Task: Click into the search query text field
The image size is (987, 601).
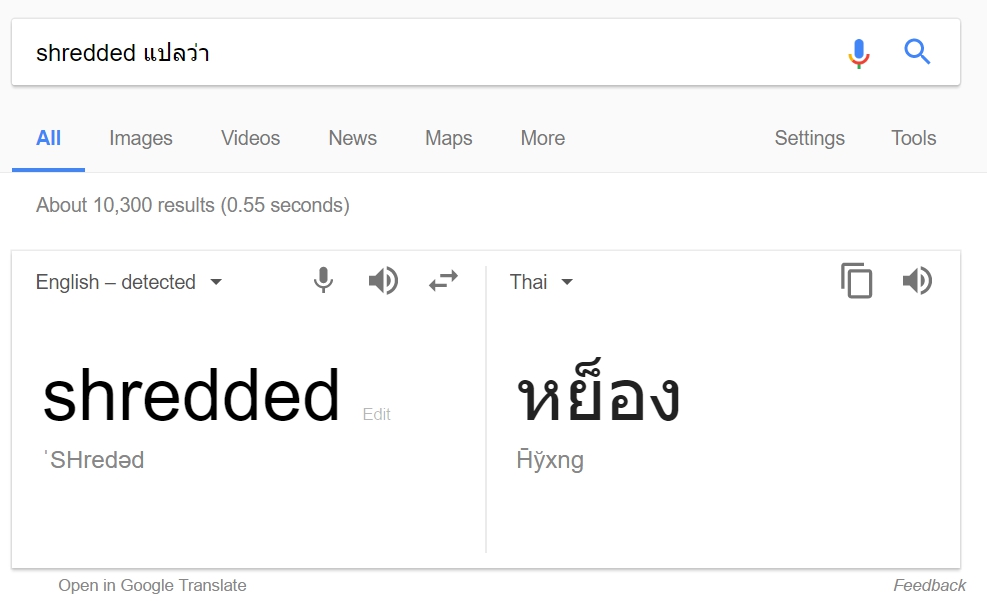Action: (434, 52)
